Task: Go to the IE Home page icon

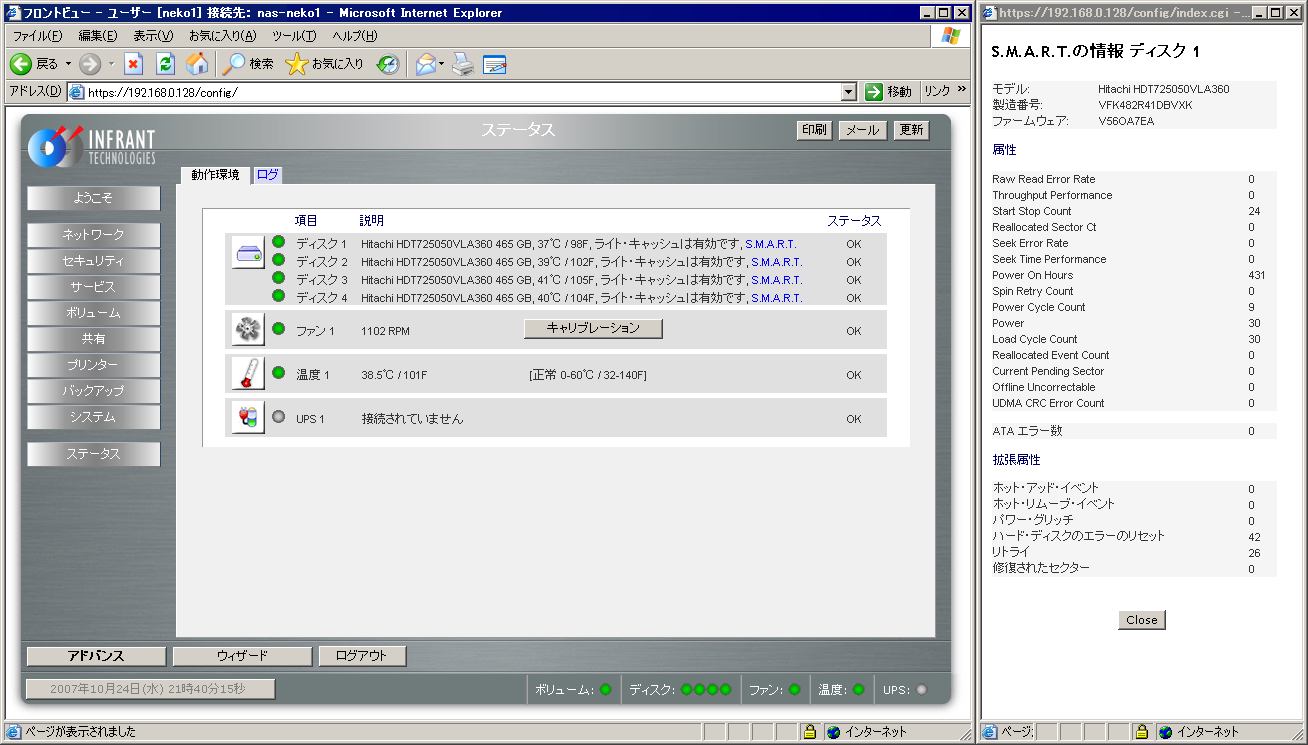Action: pos(197,64)
